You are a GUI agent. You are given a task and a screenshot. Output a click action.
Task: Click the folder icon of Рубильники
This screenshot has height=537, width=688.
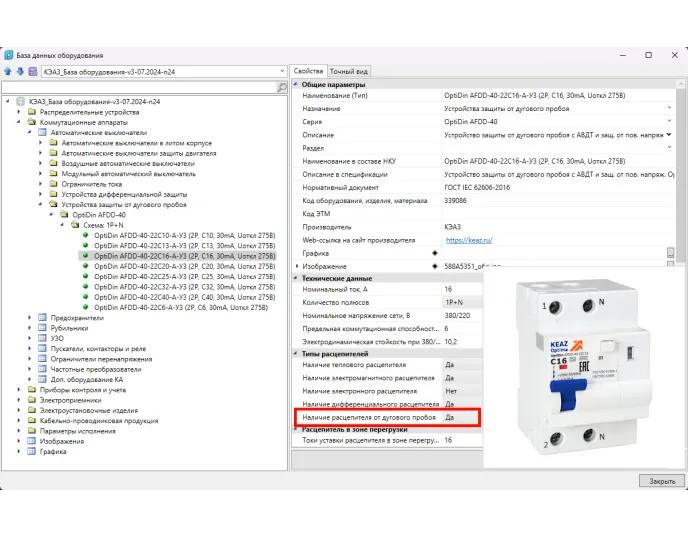click(x=42, y=328)
